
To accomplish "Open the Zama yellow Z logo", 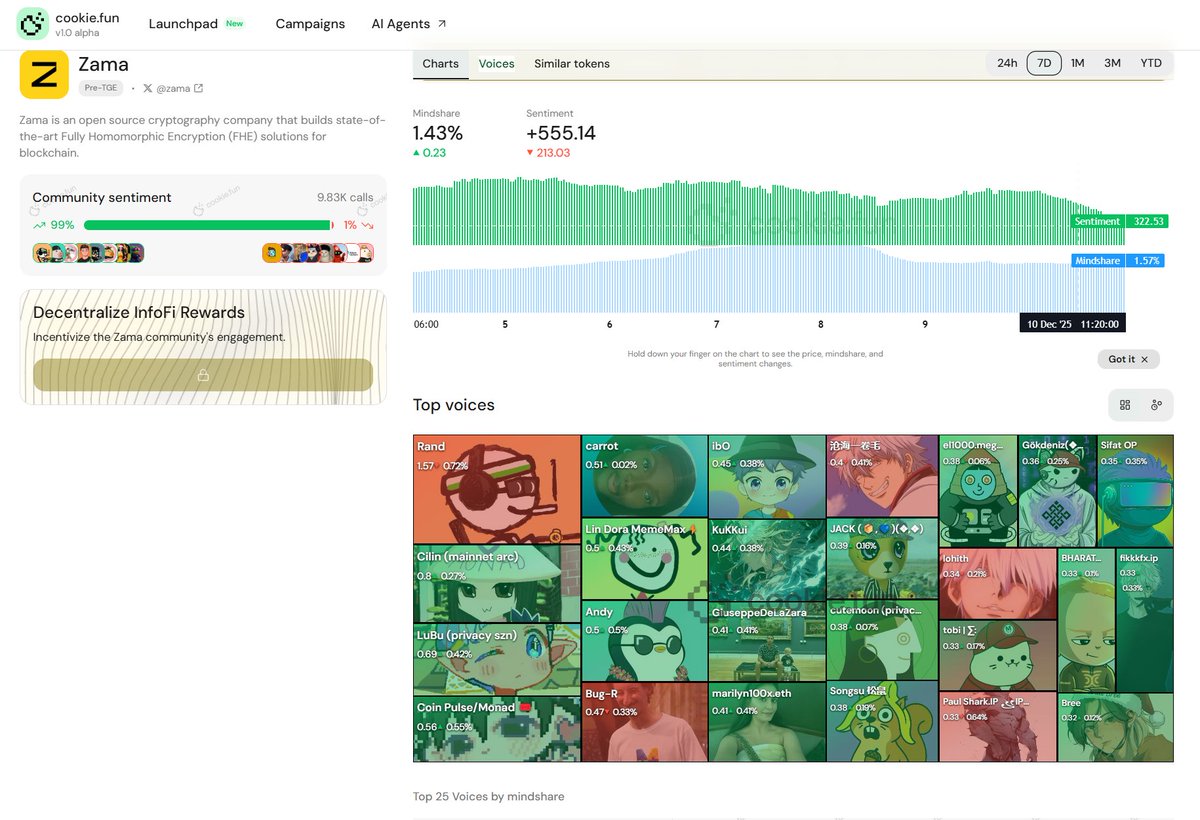I will (x=44, y=74).
